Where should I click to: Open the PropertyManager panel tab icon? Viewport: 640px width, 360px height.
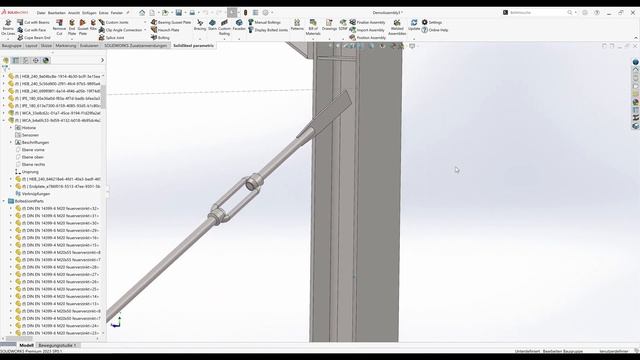pos(16,60)
